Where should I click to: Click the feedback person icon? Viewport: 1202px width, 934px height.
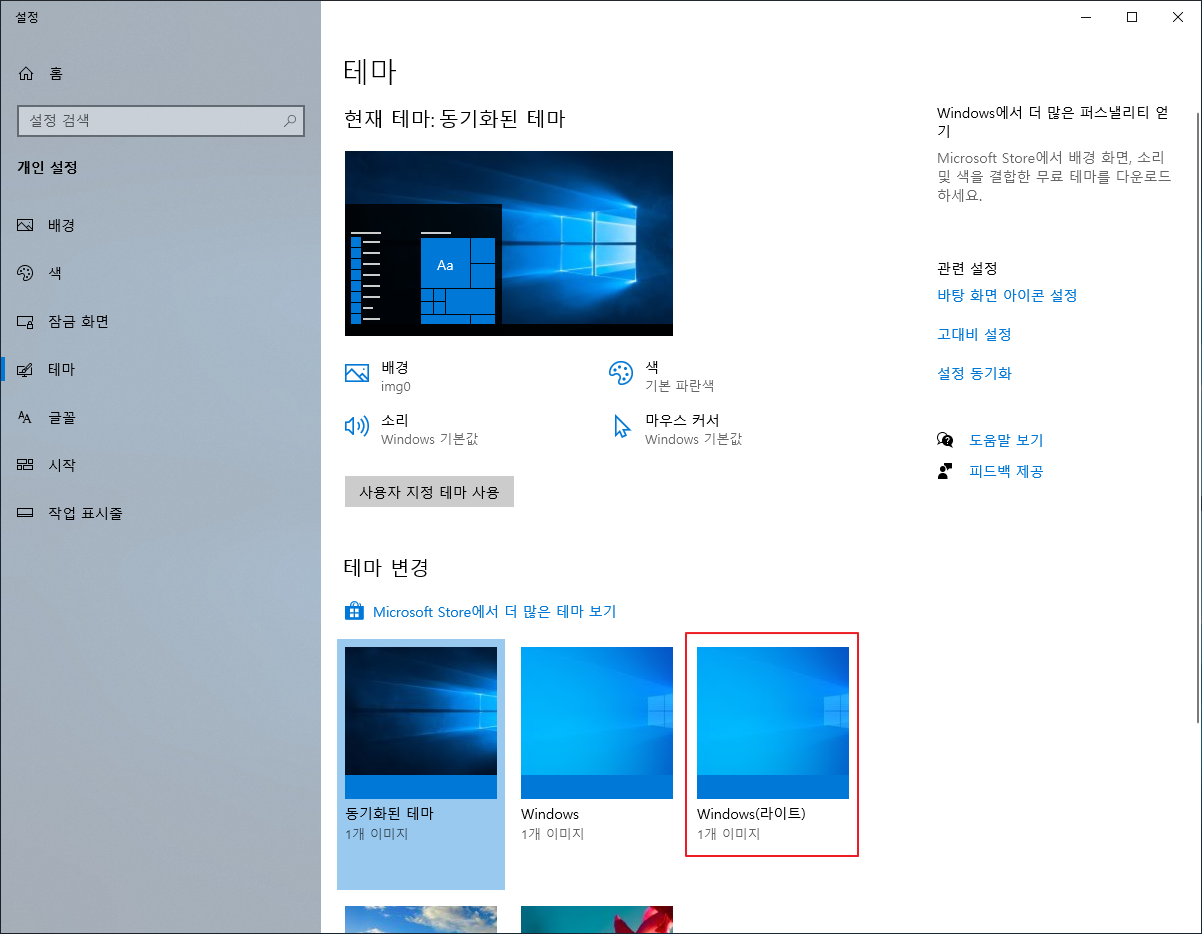point(945,471)
